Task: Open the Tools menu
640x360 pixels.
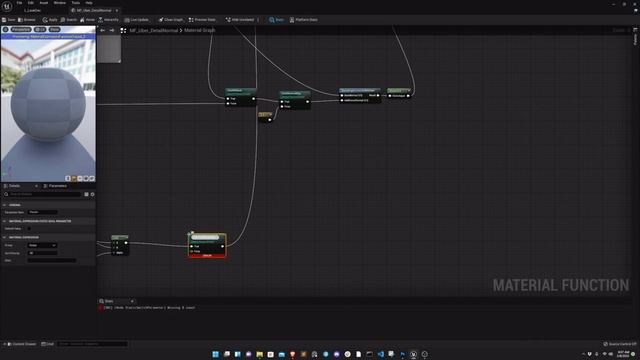Action: (x=76, y=3)
